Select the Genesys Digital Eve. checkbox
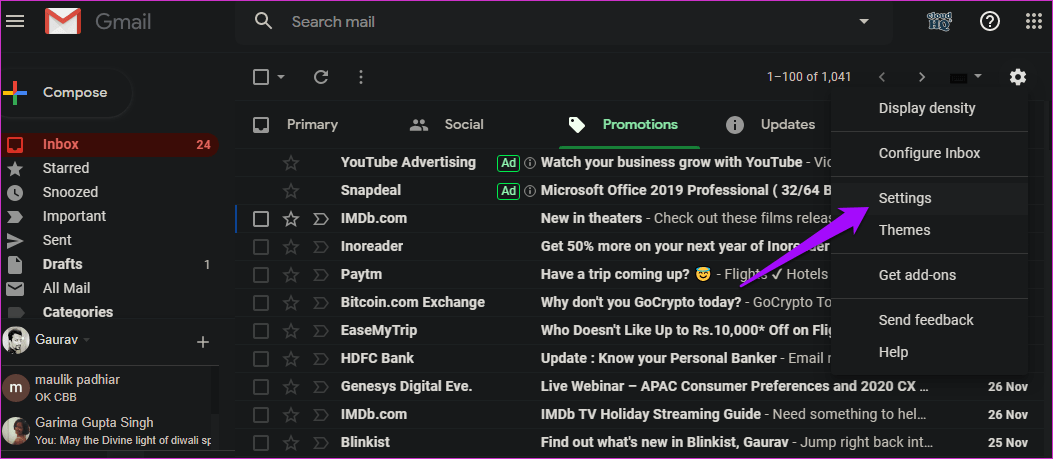The width and height of the screenshot is (1053, 459). coord(261,386)
